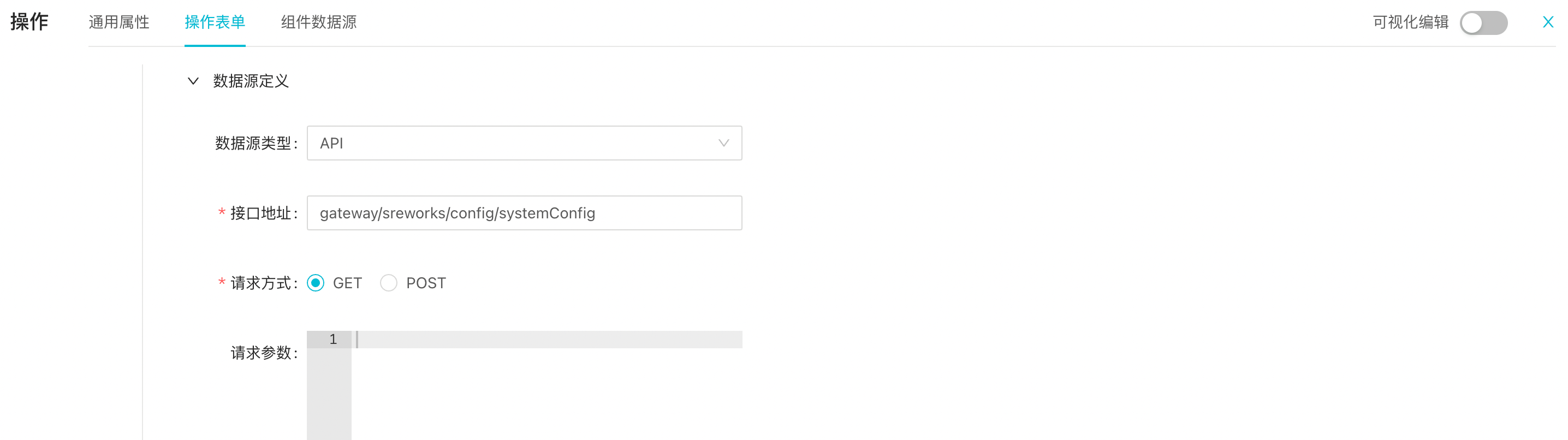This screenshot has height=440, width=1568.
Task: Focus the 接口地址 input field
Action: point(524,213)
